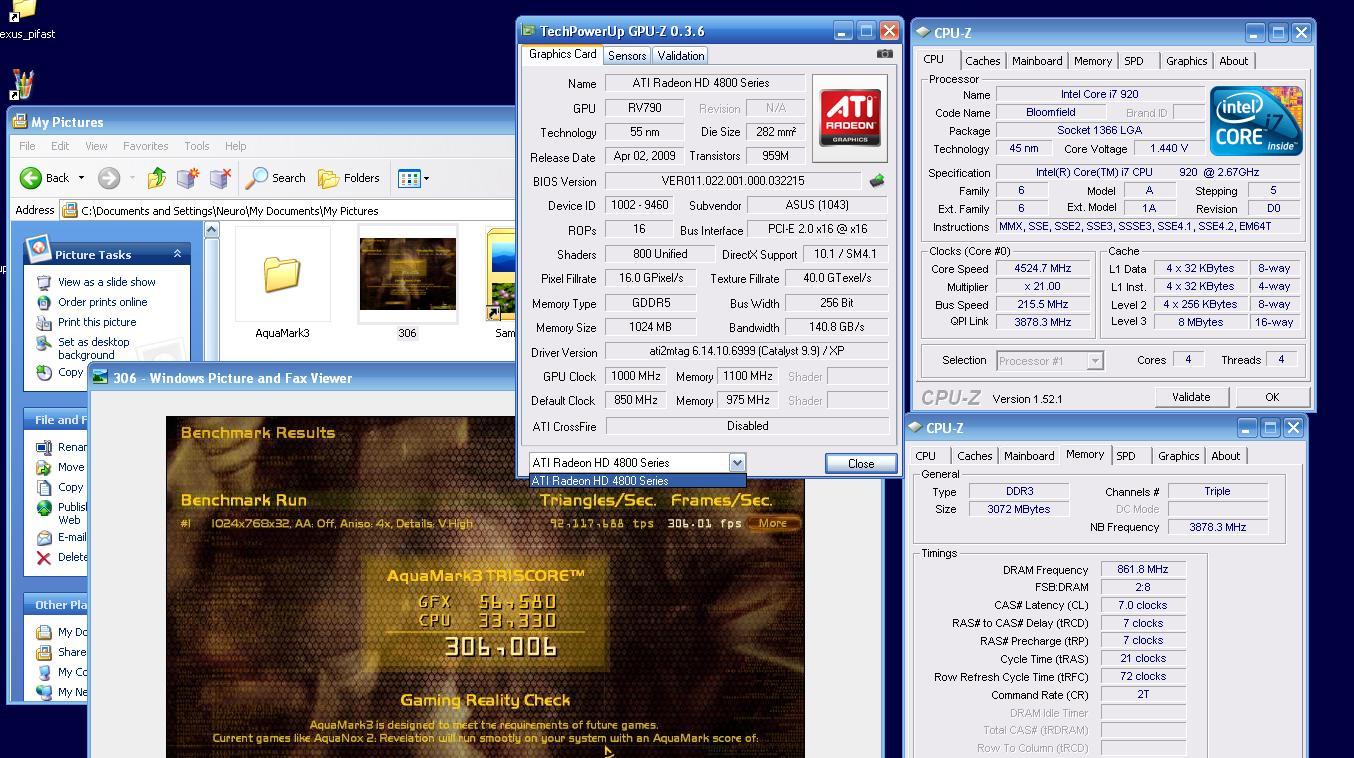Open the Help menu in My Pictures
The image size is (1354, 758).
(235, 146)
